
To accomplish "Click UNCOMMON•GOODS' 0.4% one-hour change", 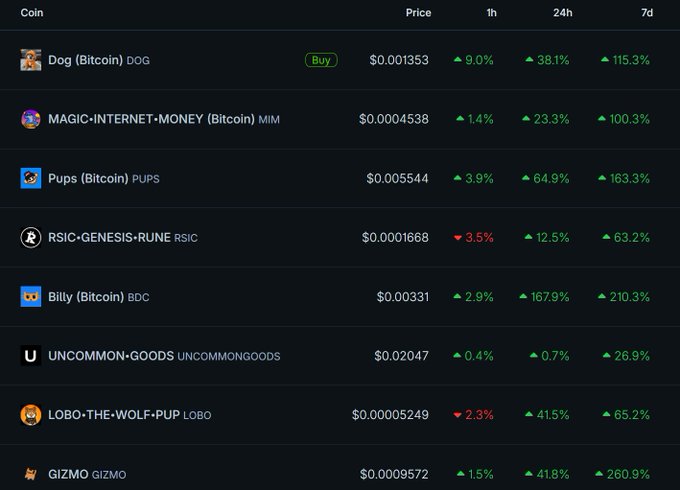I will tap(474, 356).
